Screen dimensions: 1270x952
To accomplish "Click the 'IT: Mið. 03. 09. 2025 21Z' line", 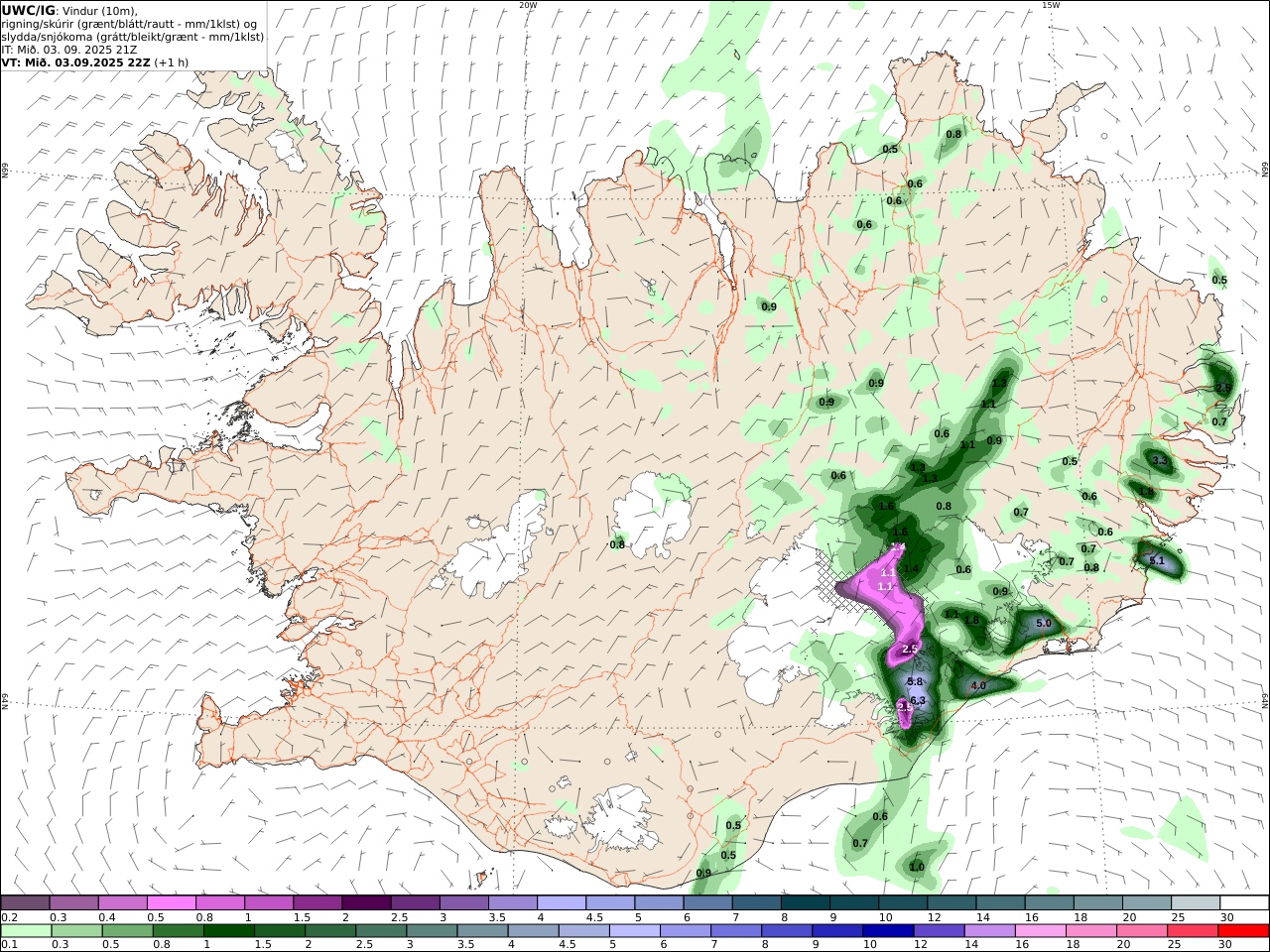I will point(69,50).
